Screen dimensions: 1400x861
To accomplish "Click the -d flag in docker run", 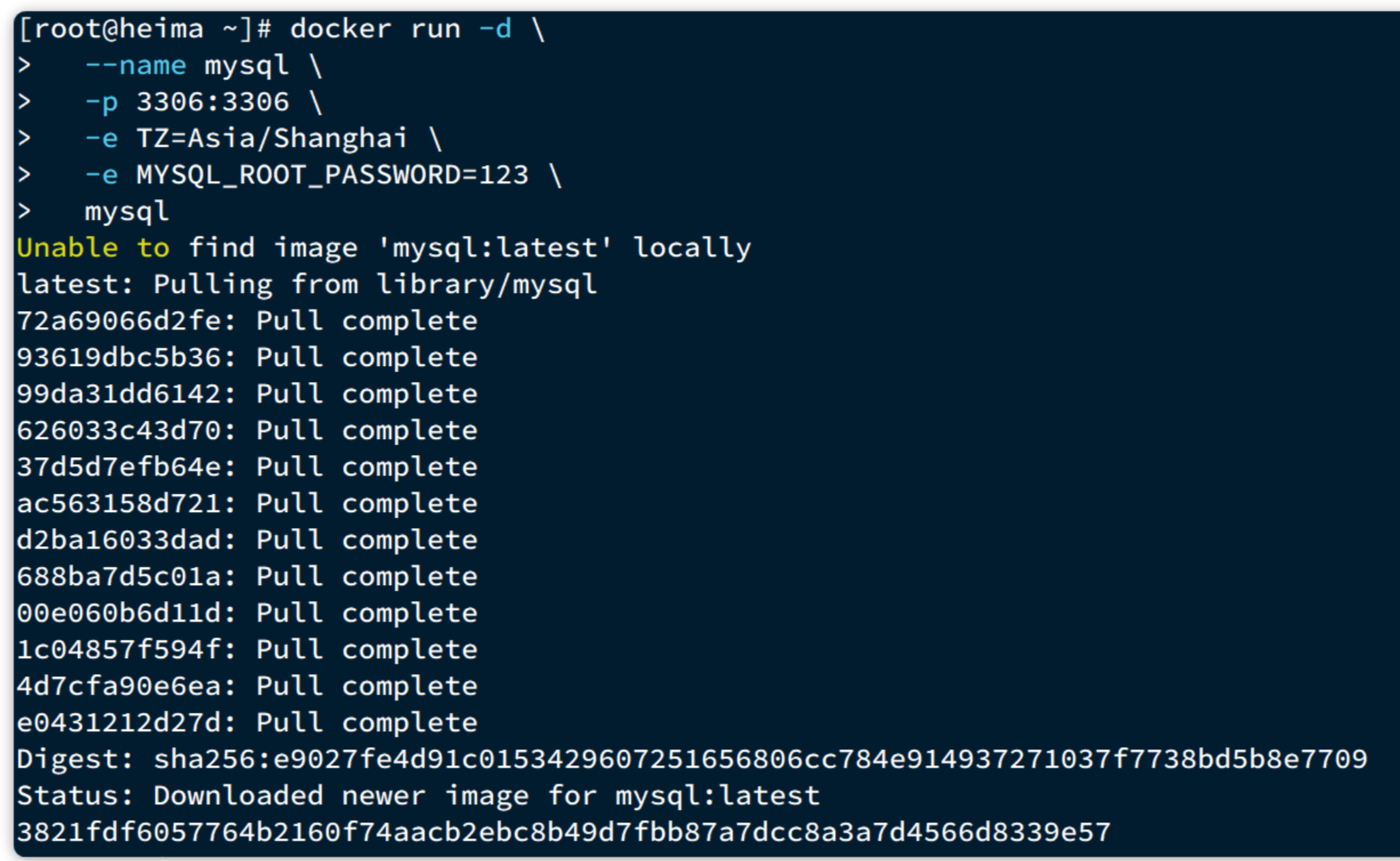I will pyautogui.click(x=495, y=29).
